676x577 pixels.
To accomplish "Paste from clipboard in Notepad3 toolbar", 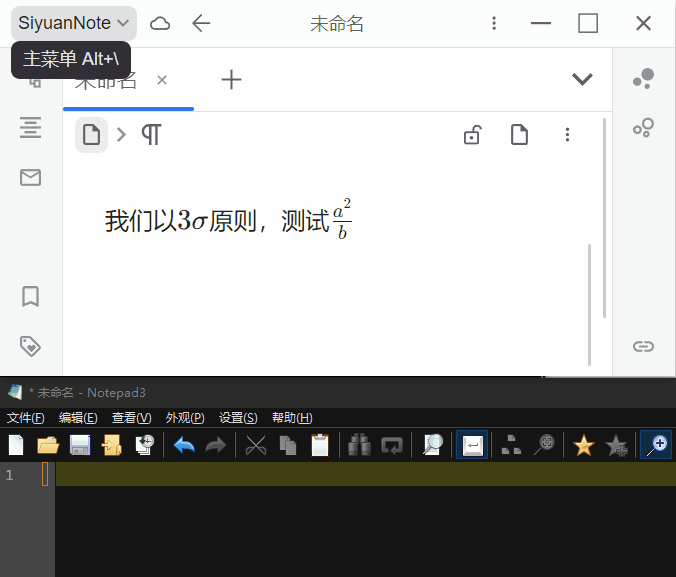I will pos(320,445).
